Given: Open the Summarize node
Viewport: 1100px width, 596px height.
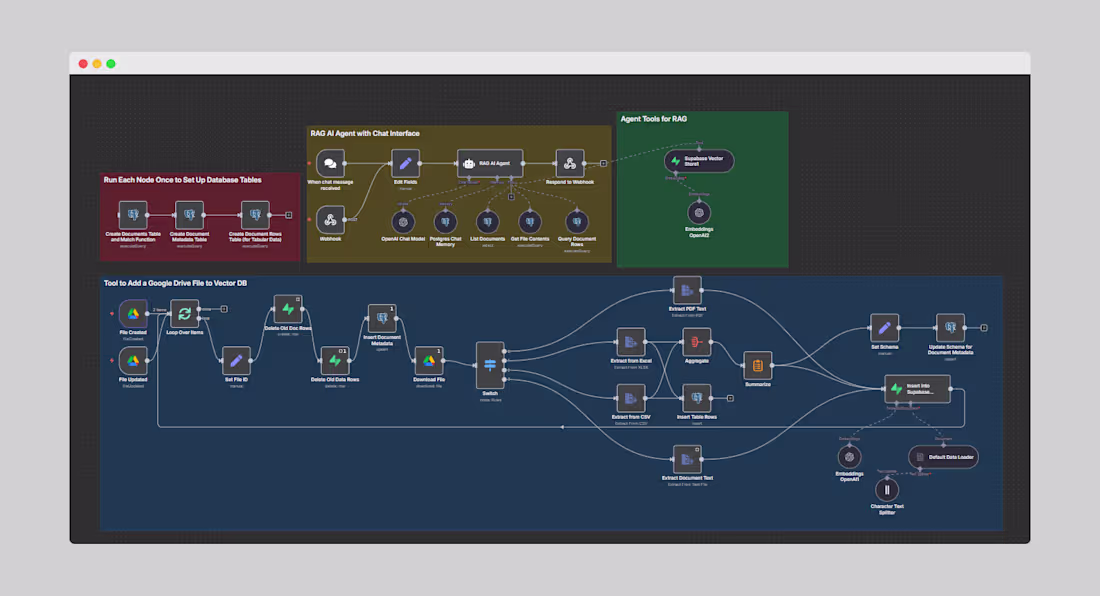Looking at the screenshot, I should pos(757,364).
